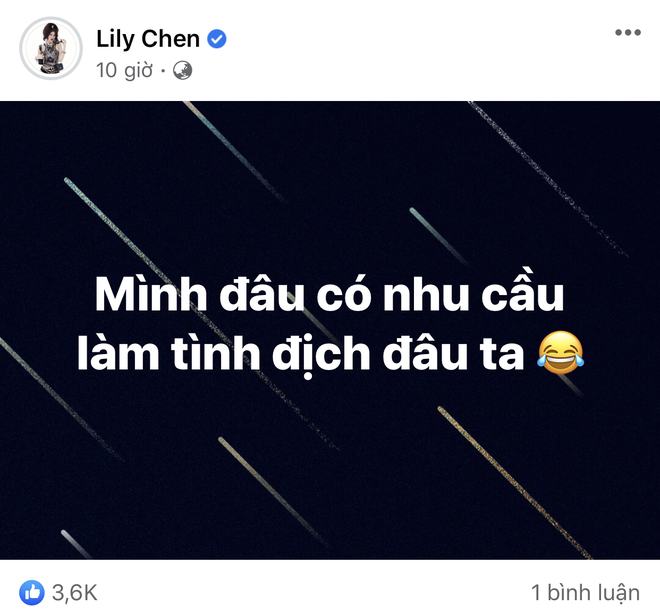Screen dimensions: 660x614
Task: Open the post's three-dot options menu
Action: (628, 32)
